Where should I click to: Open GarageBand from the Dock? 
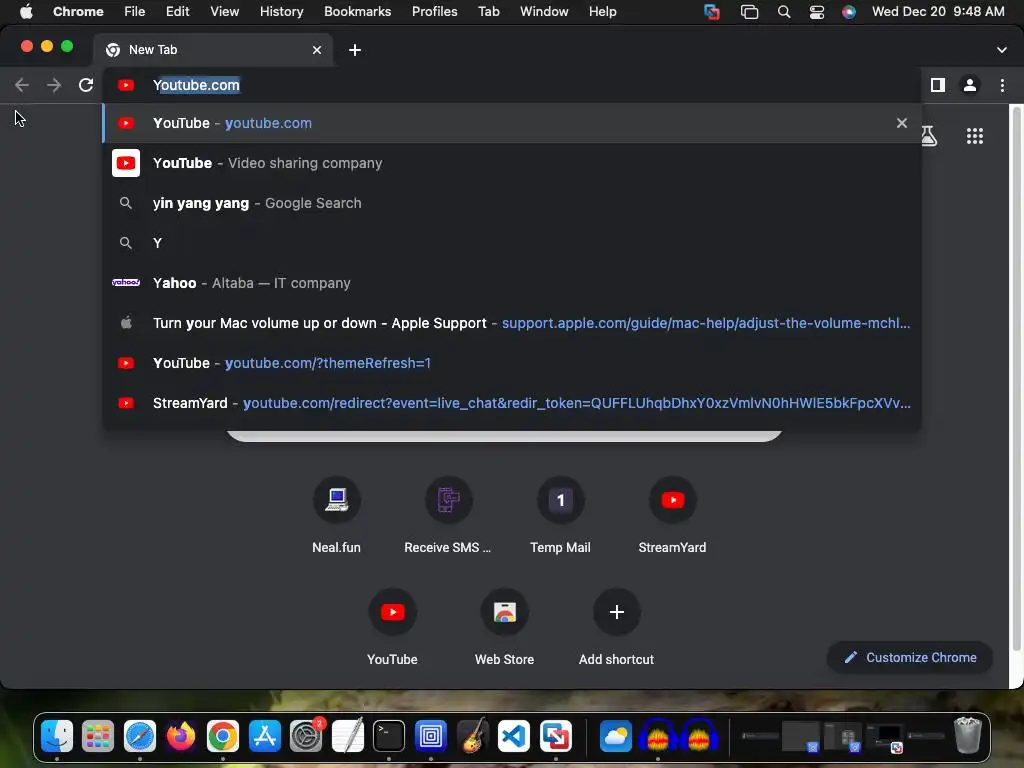click(473, 737)
